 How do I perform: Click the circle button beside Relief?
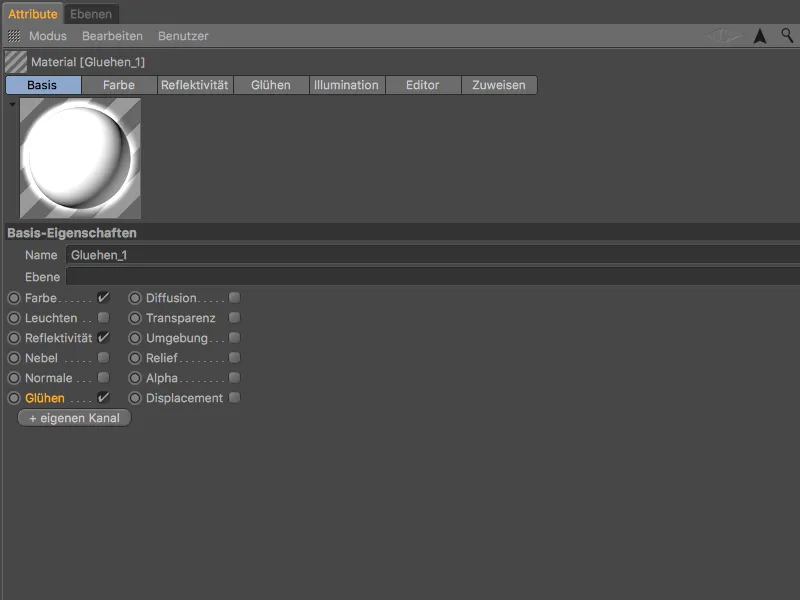click(x=135, y=358)
